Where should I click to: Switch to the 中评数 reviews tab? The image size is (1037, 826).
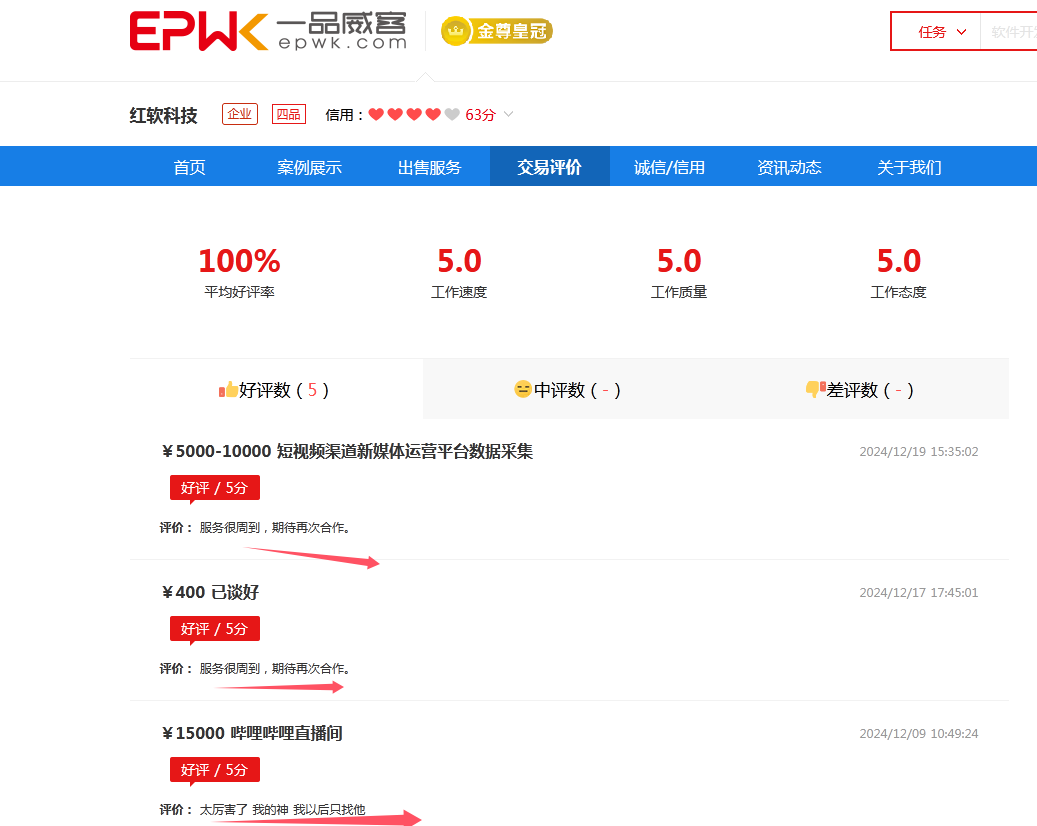569,390
